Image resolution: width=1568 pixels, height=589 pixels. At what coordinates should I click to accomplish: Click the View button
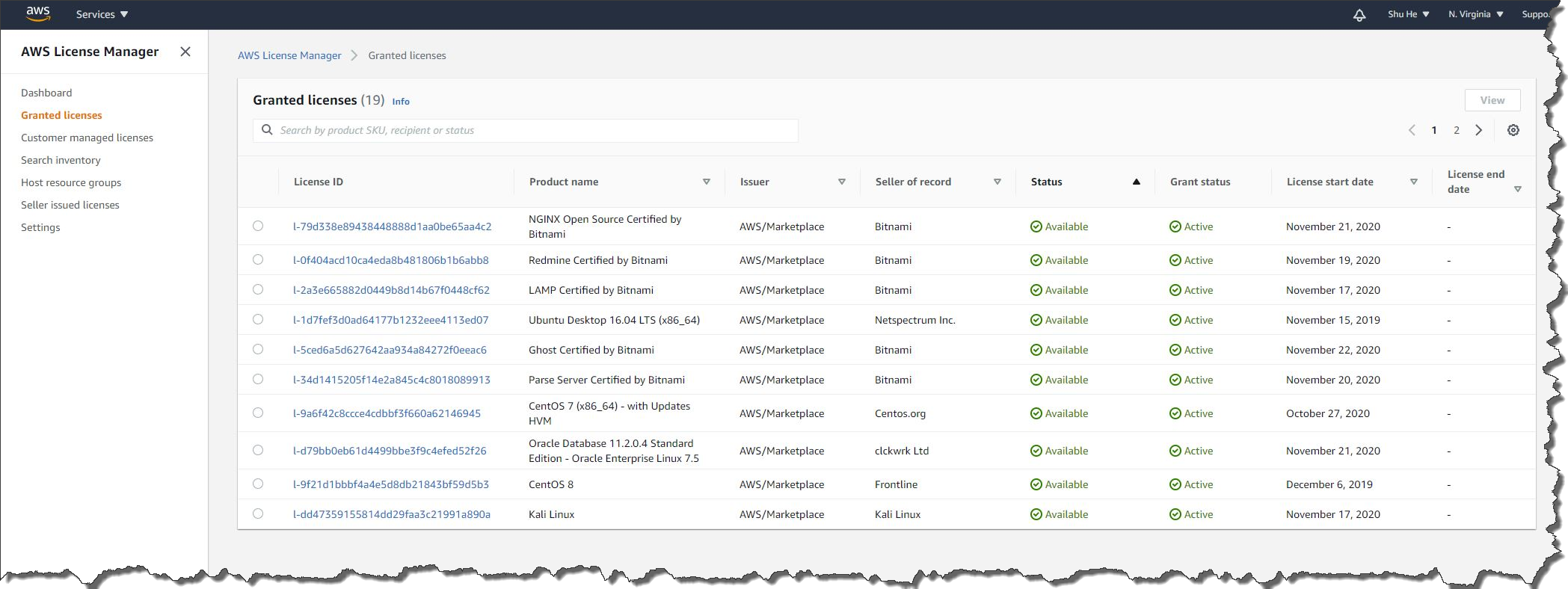point(1492,100)
